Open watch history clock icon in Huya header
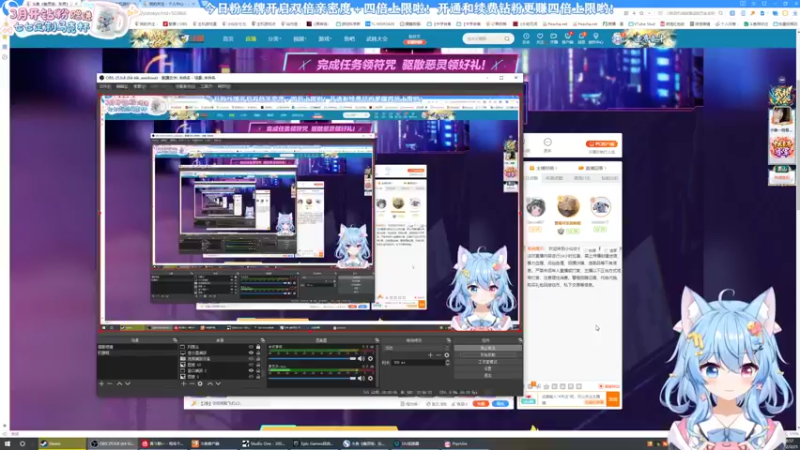Image resolution: width=800 pixels, height=450 pixels. pos(526,38)
